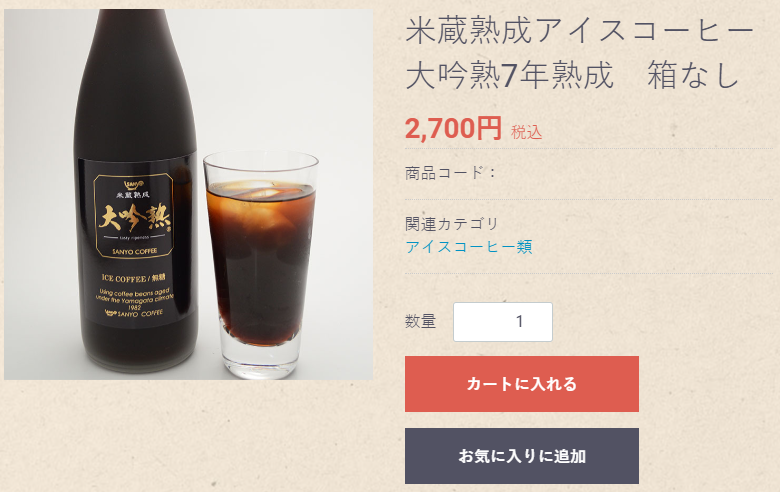Click the 大吟熟7年熟成 箱なし title line
This screenshot has height=492, width=780.
(572, 76)
